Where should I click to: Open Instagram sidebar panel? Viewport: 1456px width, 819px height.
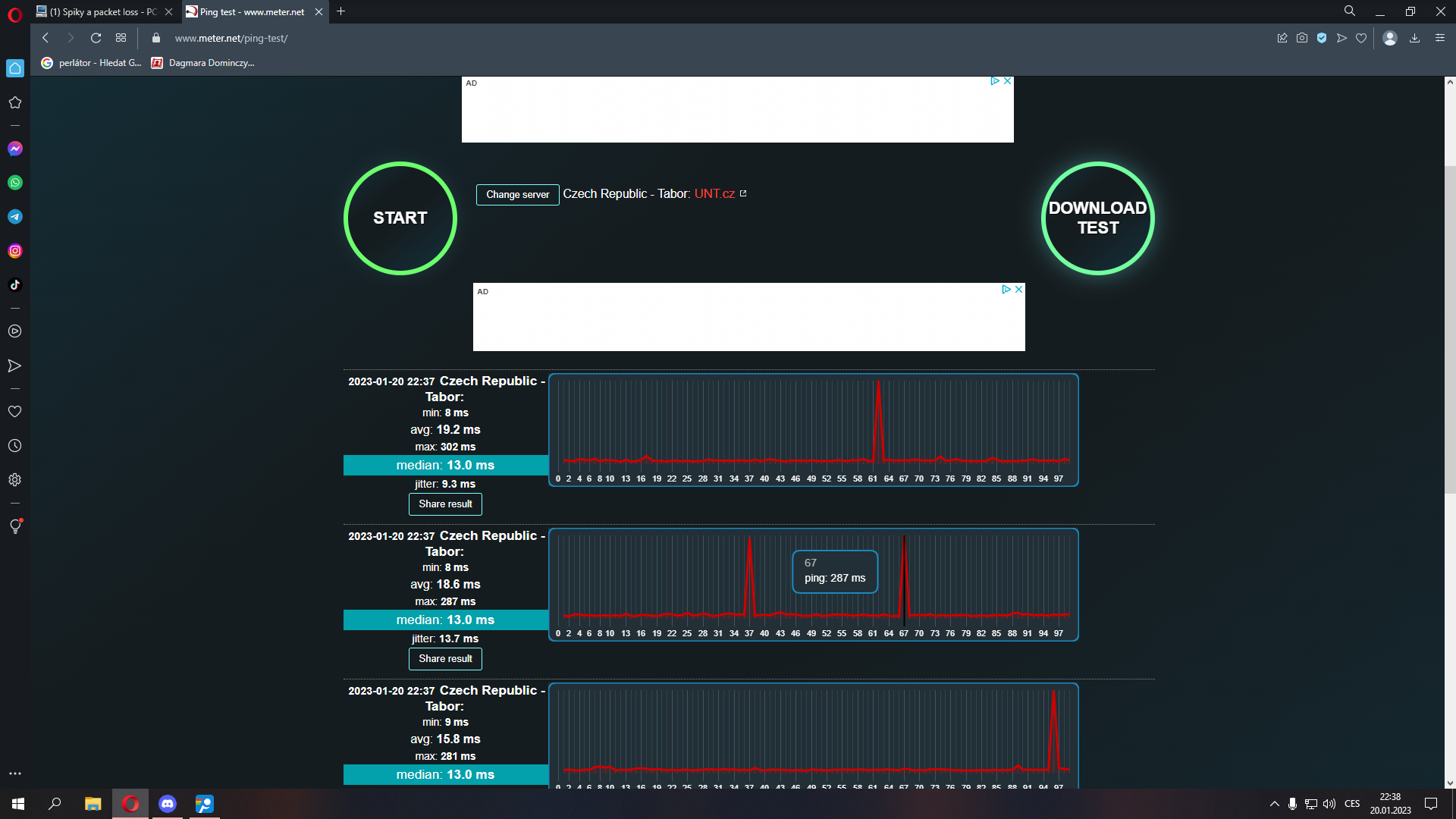click(x=15, y=251)
